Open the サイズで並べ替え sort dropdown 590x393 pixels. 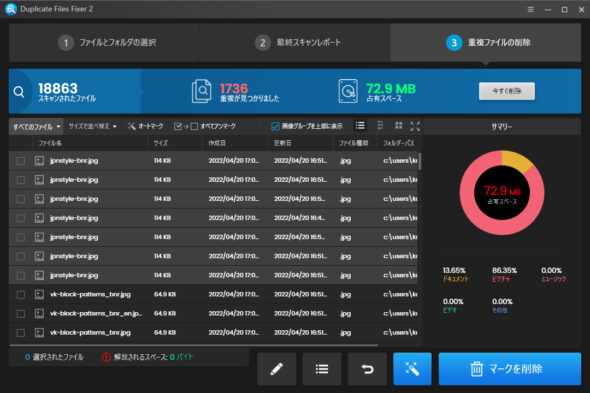(93, 126)
